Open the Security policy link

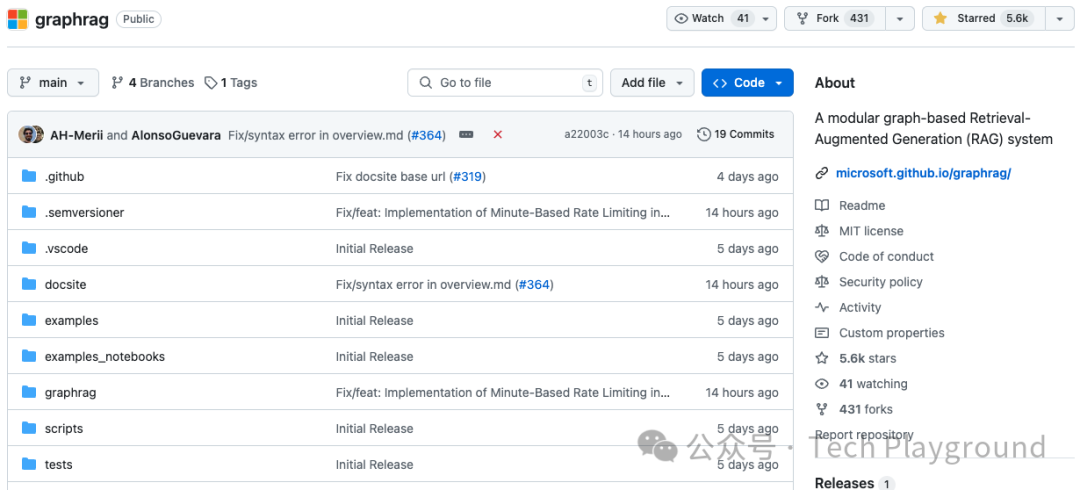[x=880, y=282]
